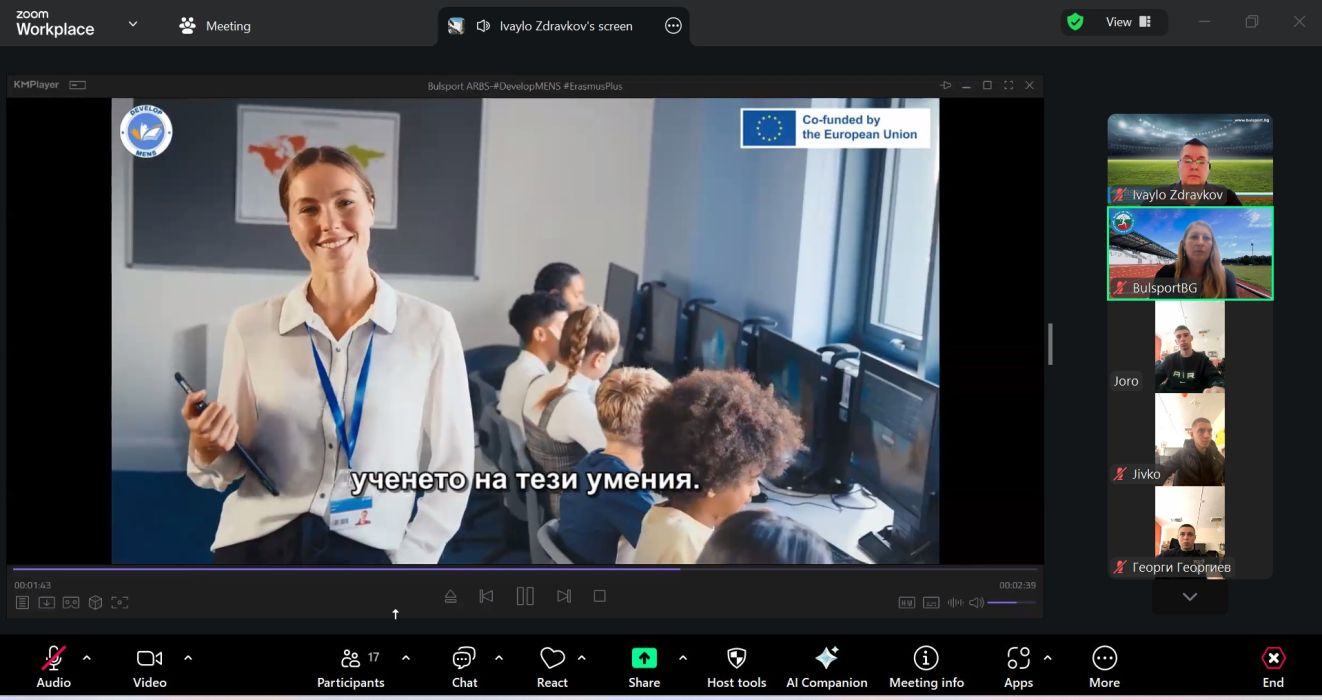Pause the video in KMPlayer

pyautogui.click(x=525, y=596)
